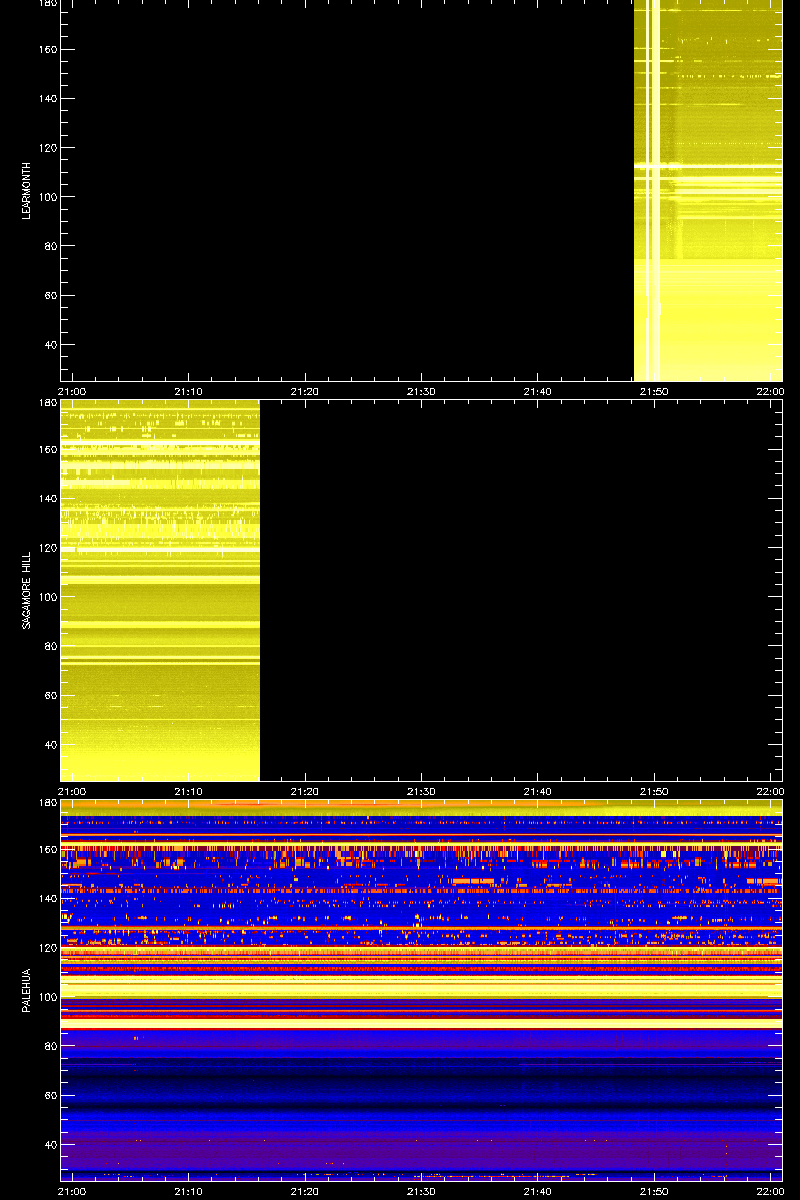The image size is (800, 1200).
Task: Click the 21:10 tick under Palehua plot
Action: (188, 1191)
